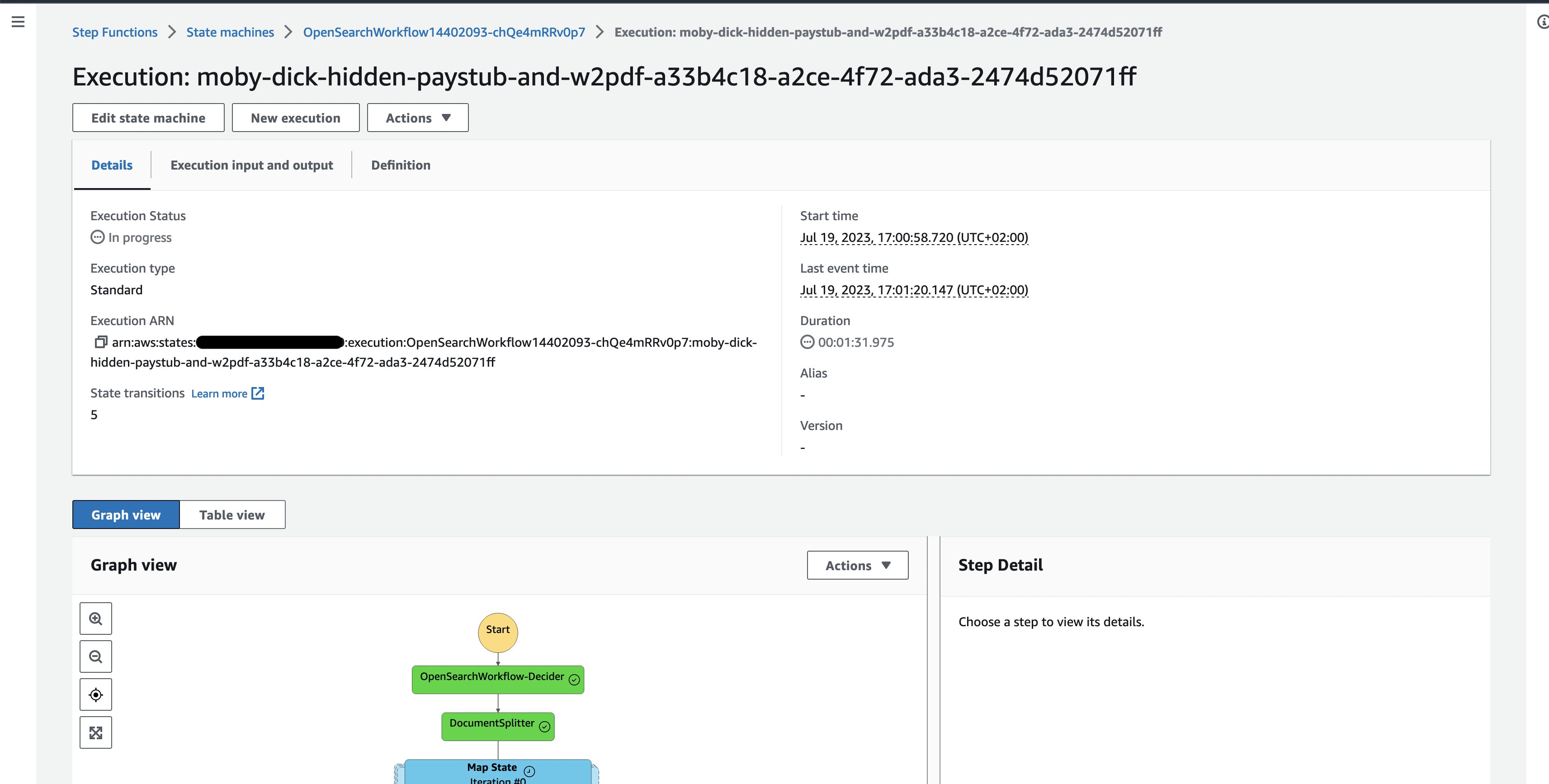Click Edit state machine button
The height and width of the screenshot is (784, 1549).
148,117
